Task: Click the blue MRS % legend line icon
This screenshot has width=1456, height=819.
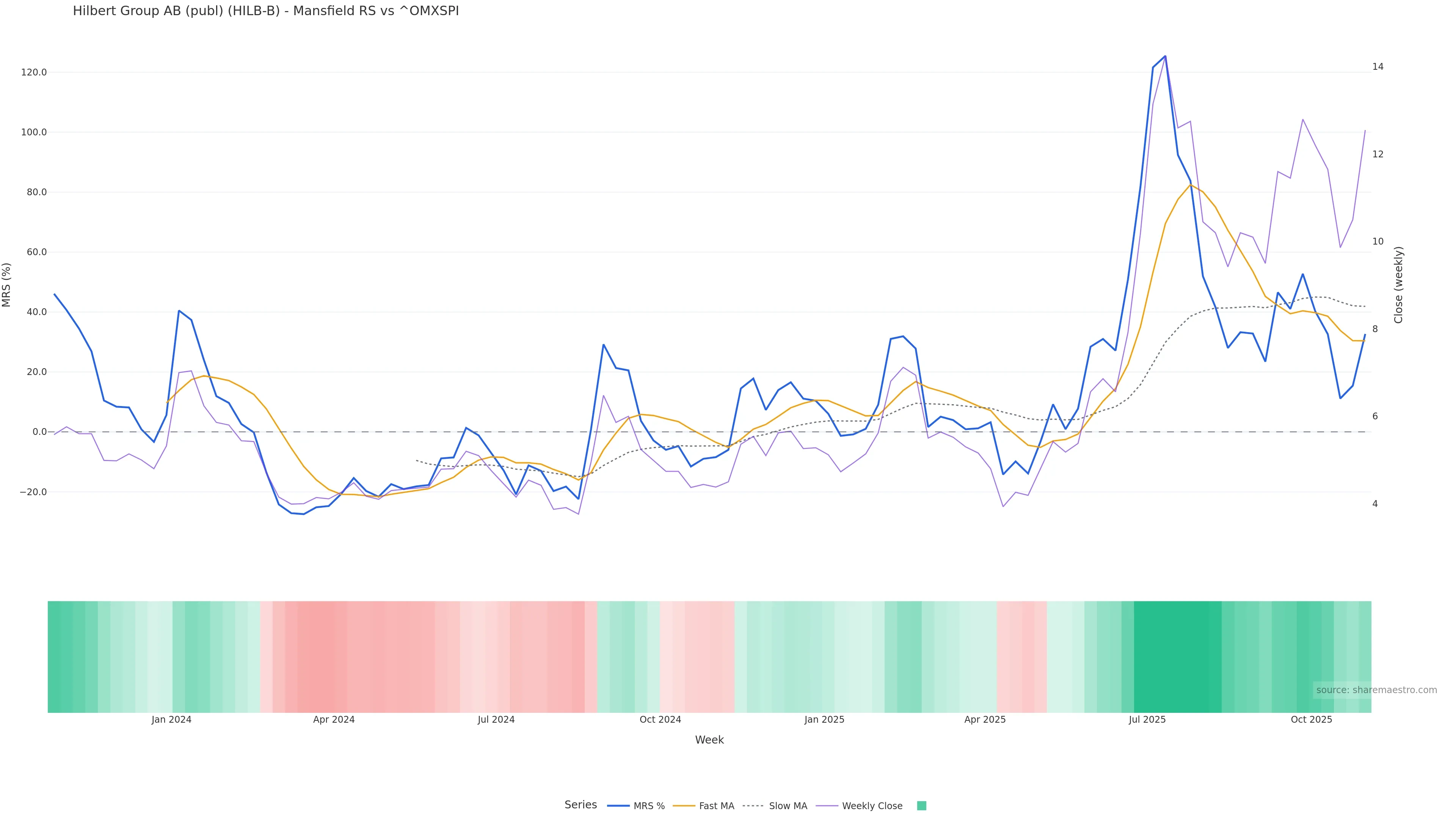Action: 618,806
